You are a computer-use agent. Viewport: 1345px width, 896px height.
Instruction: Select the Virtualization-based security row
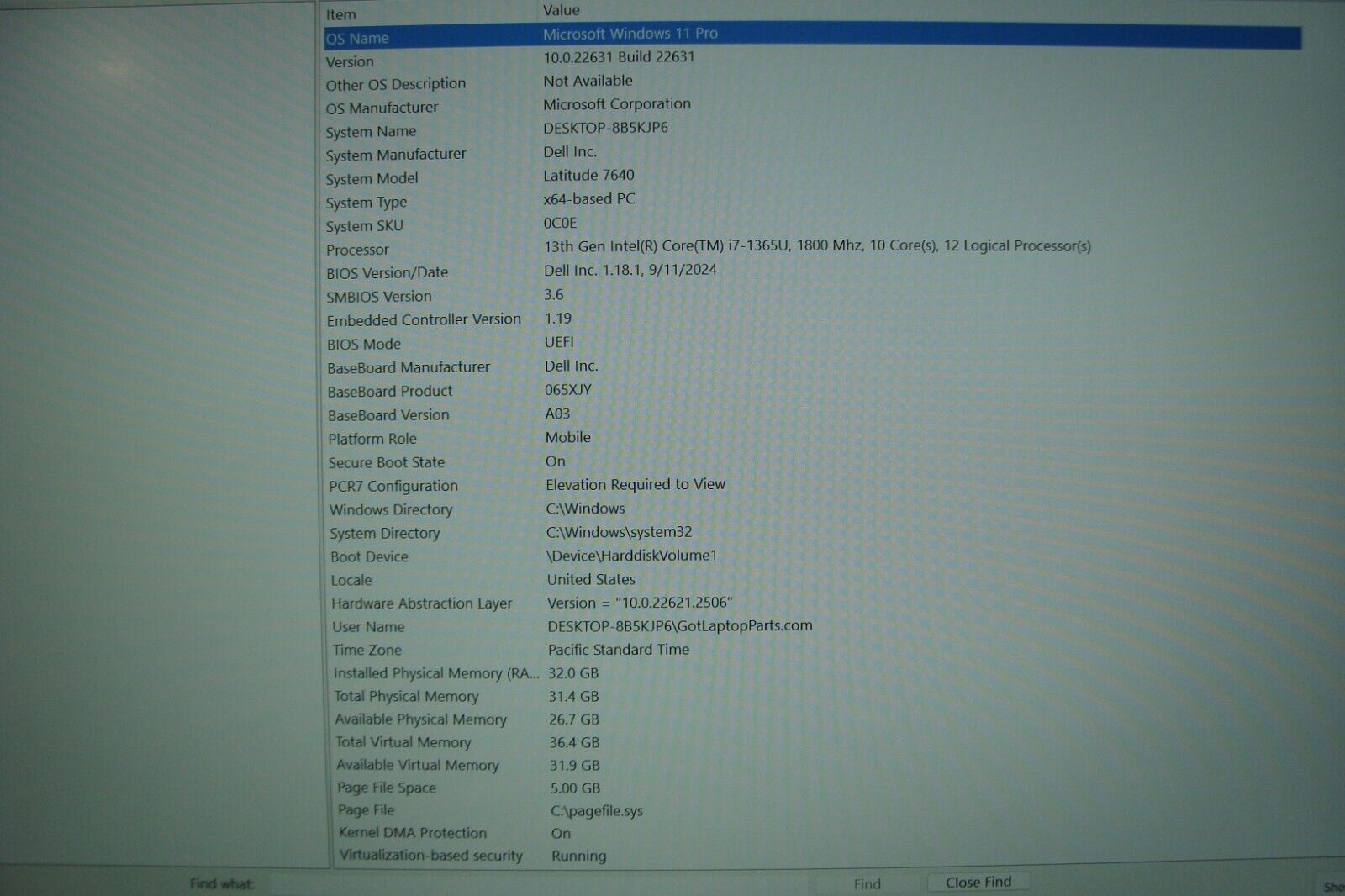coord(812,856)
